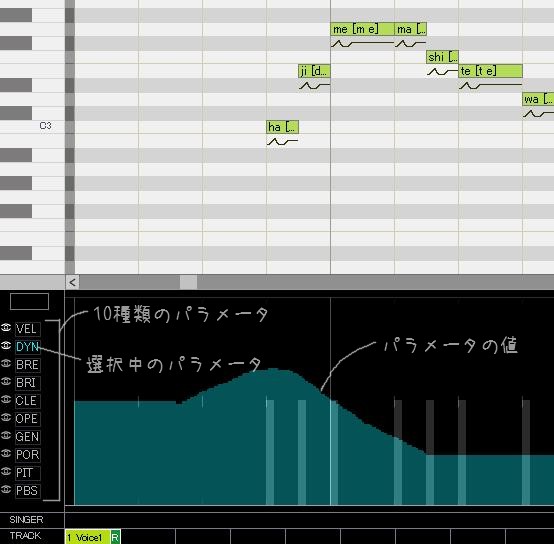Click the empty SINGER lane
Viewport: 554px width, 544px height.
point(309,520)
